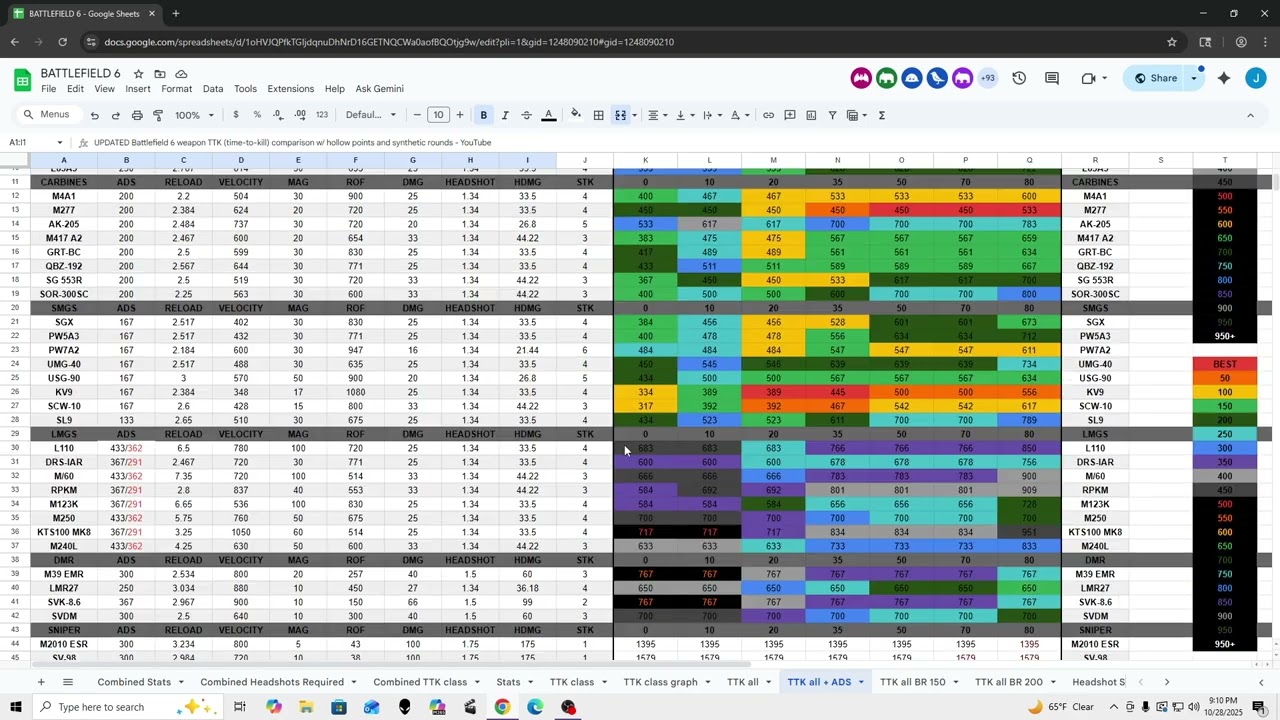The height and width of the screenshot is (720, 1280).
Task: Toggle Bold formatting
Action: (x=484, y=115)
